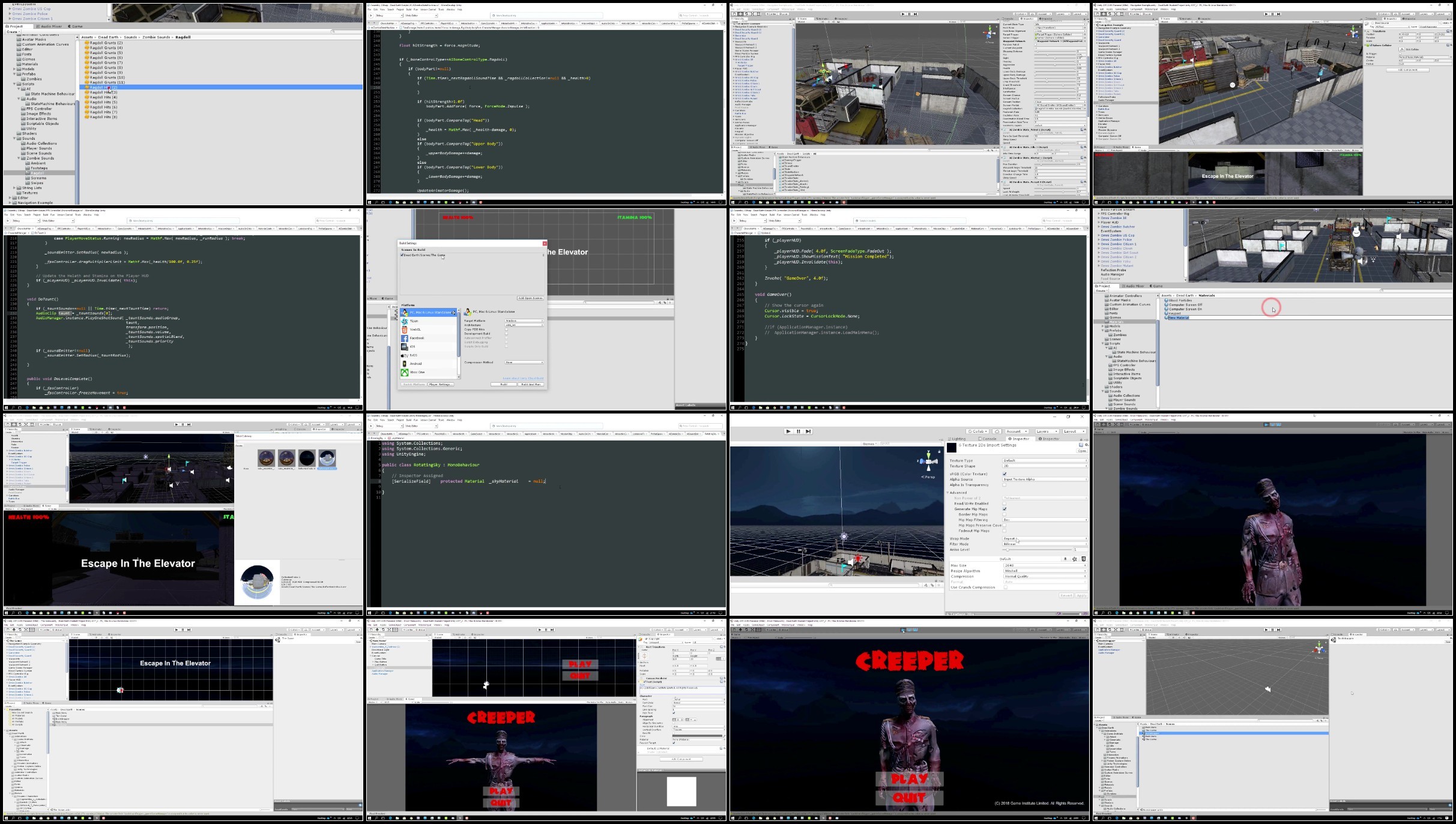This screenshot has width=1456, height=824.
Task: Enable Border Mip Maps checkbox
Action: [1004, 514]
